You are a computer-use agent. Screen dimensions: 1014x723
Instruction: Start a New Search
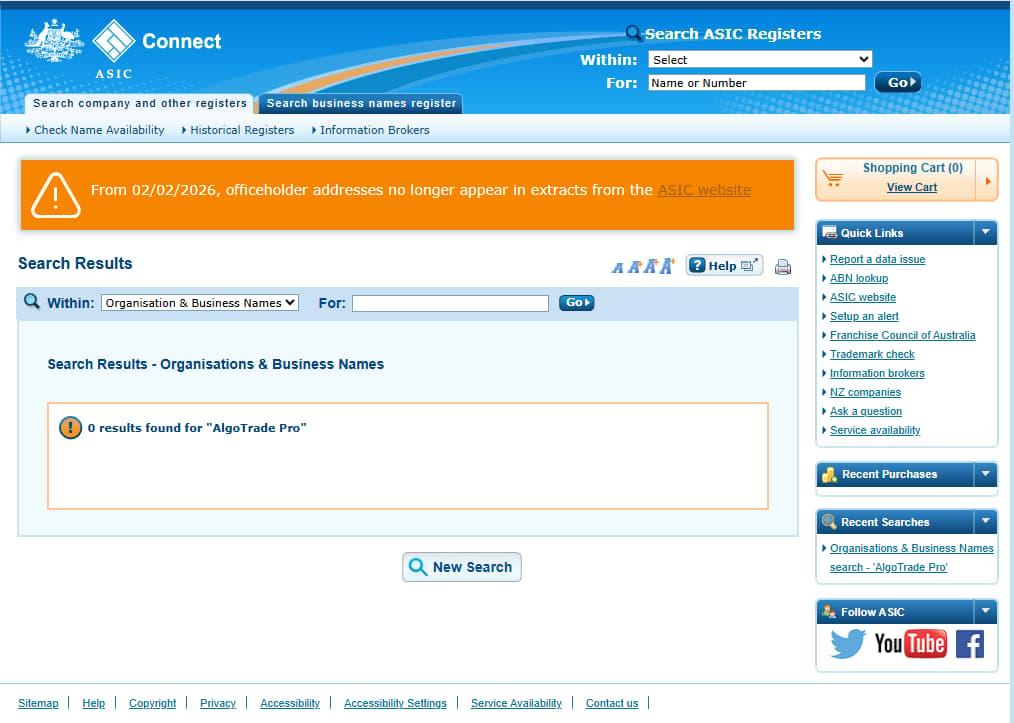(x=462, y=567)
